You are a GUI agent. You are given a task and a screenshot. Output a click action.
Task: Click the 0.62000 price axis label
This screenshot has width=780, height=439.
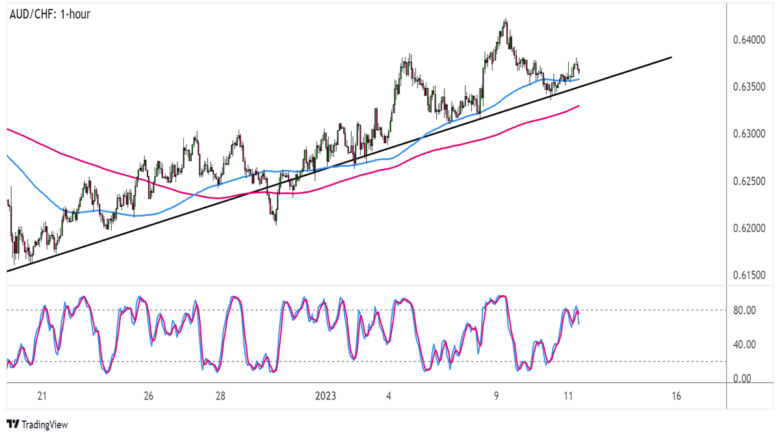tap(748, 228)
